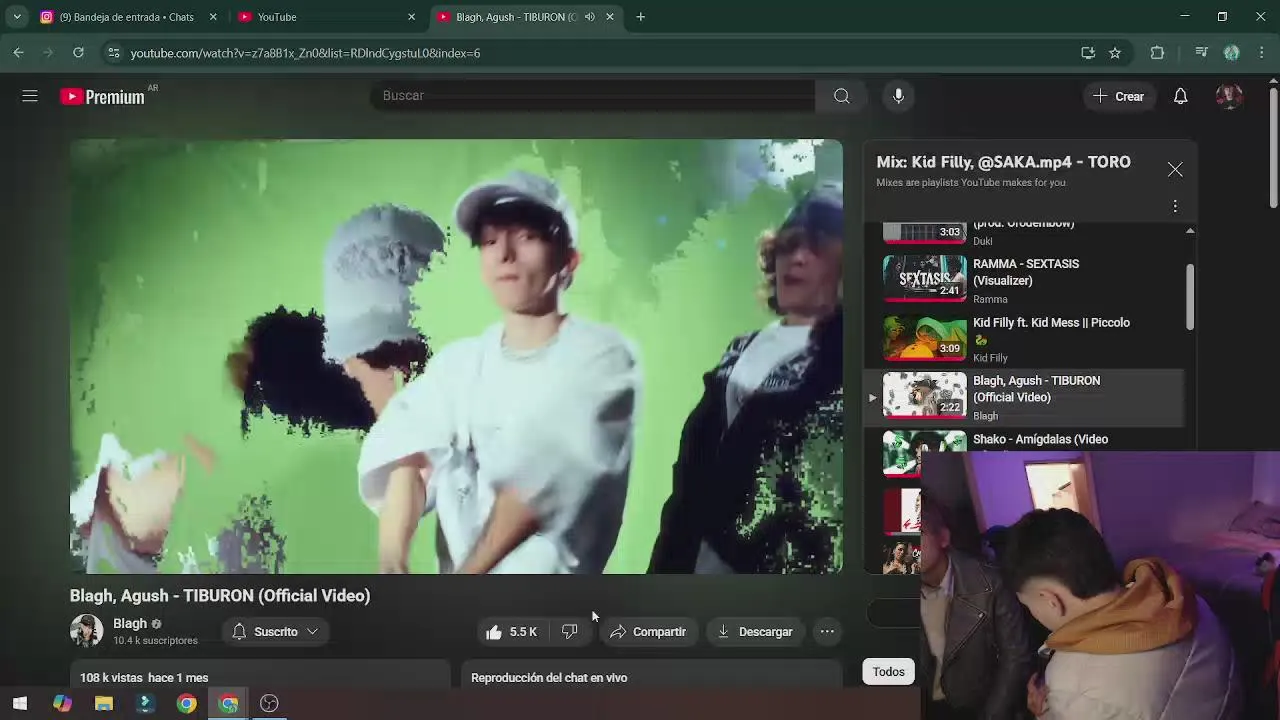Click the playlist panel scrollbar
The height and width of the screenshot is (720, 1280).
1190,296
